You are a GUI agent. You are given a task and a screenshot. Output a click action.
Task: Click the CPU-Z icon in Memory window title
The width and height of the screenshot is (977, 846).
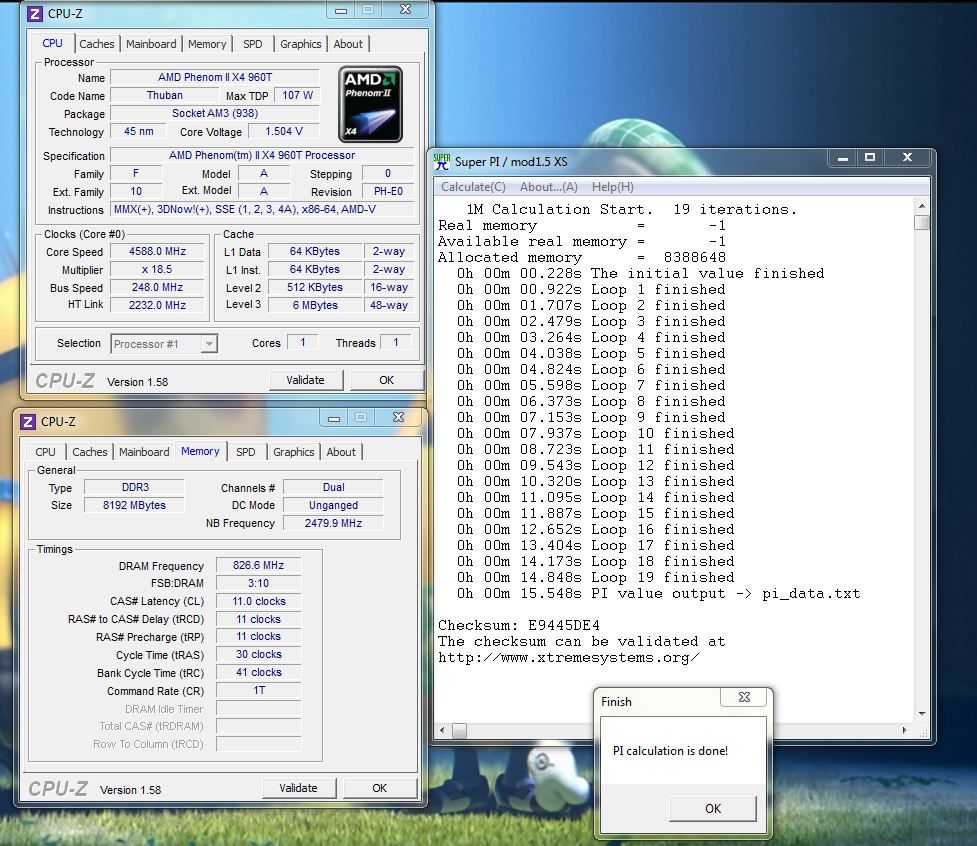(28, 422)
